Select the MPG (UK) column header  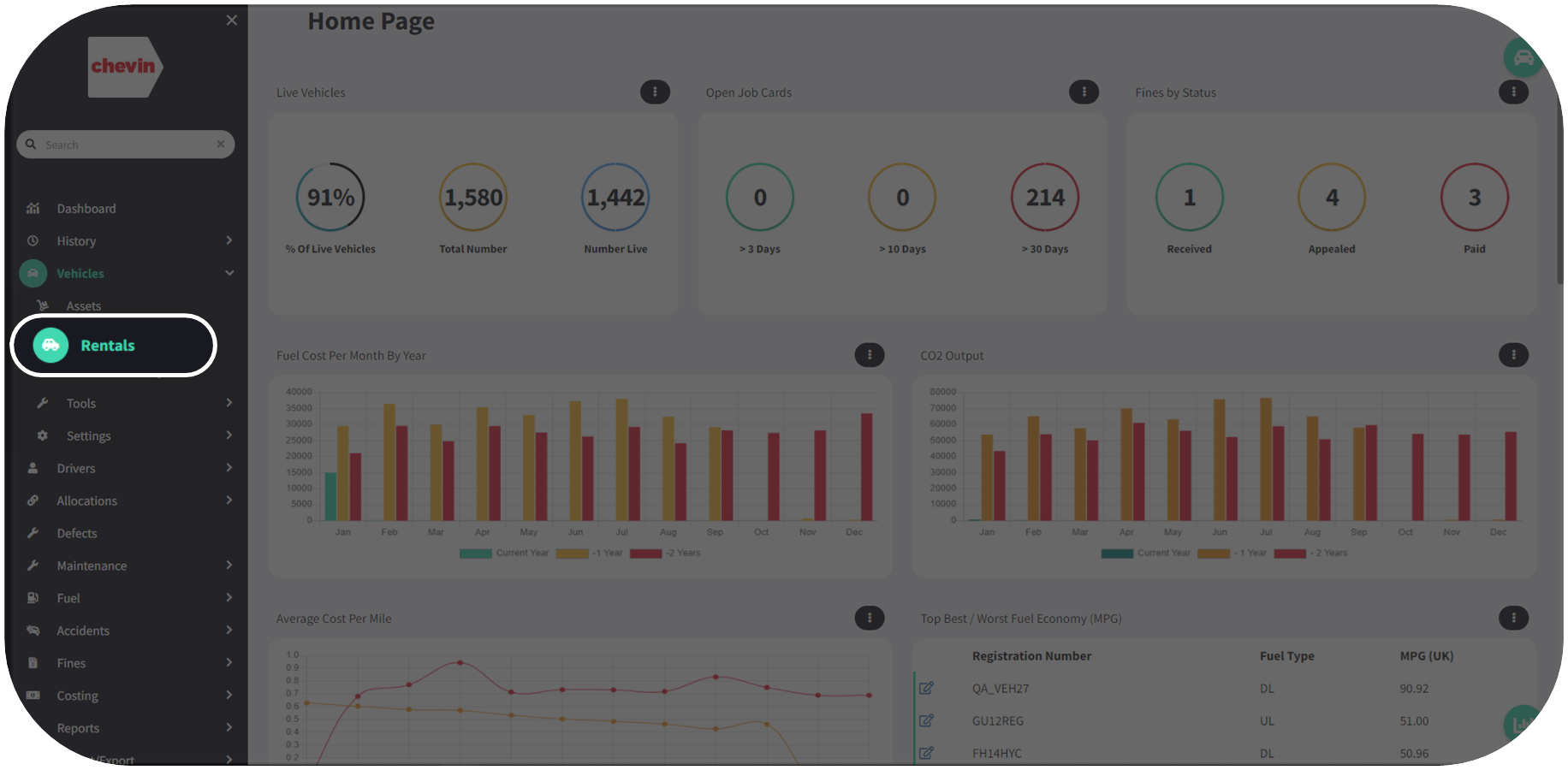click(1426, 656)
